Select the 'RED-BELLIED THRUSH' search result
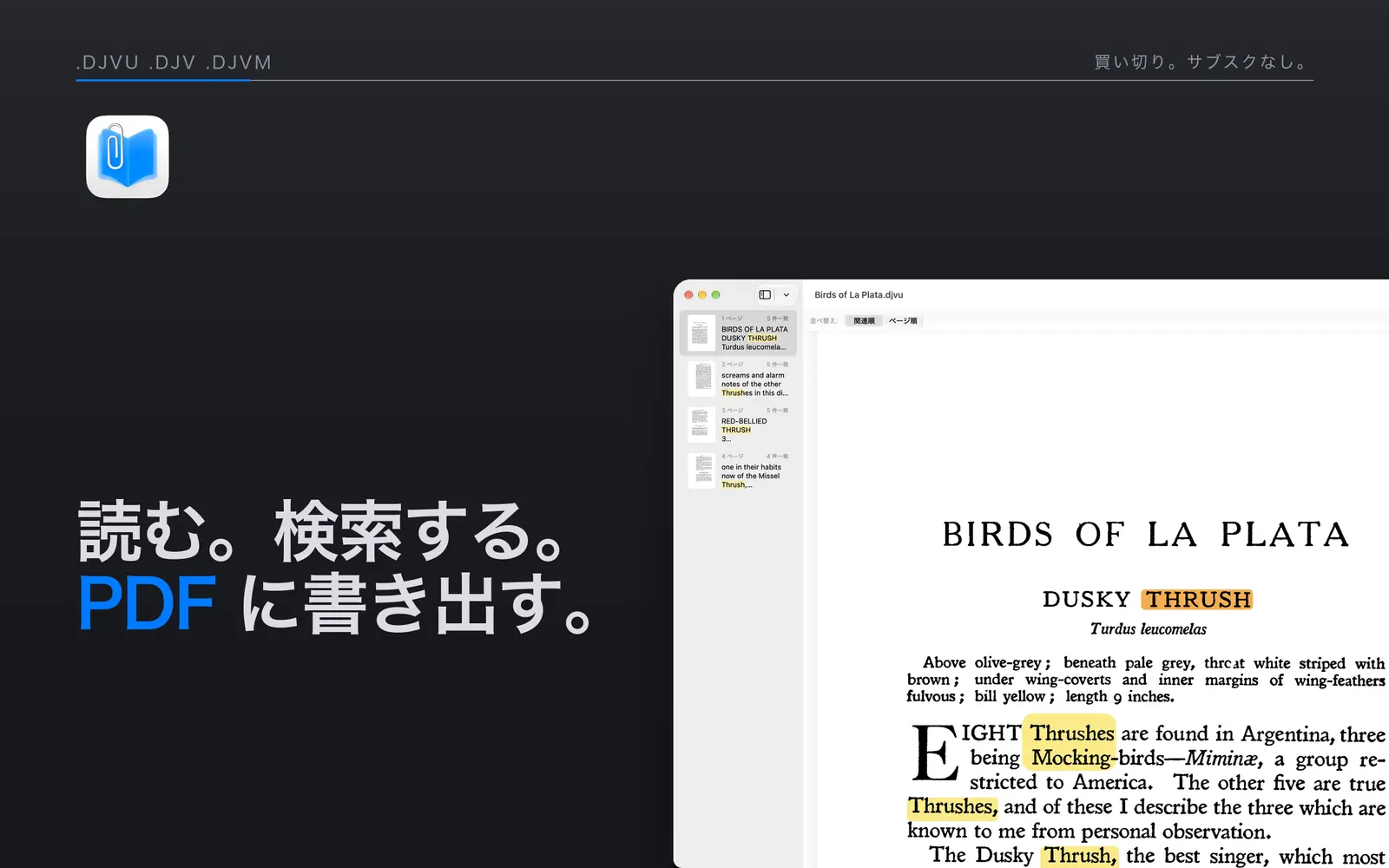 click(x=738, y=424)
